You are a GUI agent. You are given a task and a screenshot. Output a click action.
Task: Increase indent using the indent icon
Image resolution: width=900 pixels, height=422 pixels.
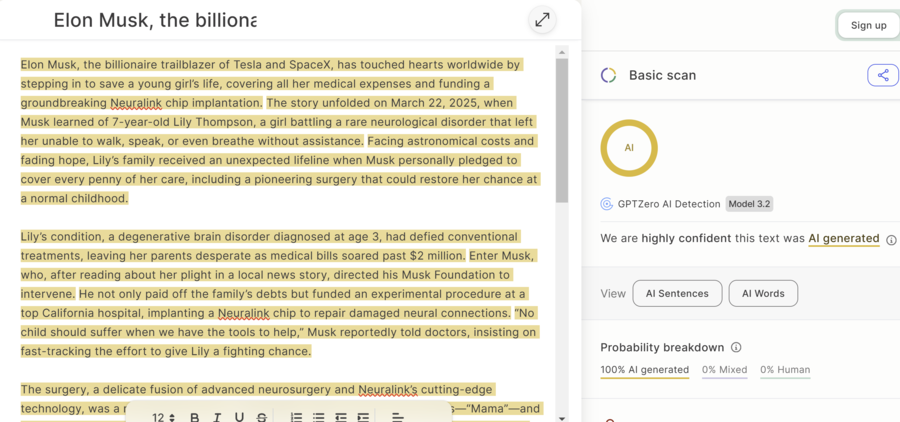(363, 417)
